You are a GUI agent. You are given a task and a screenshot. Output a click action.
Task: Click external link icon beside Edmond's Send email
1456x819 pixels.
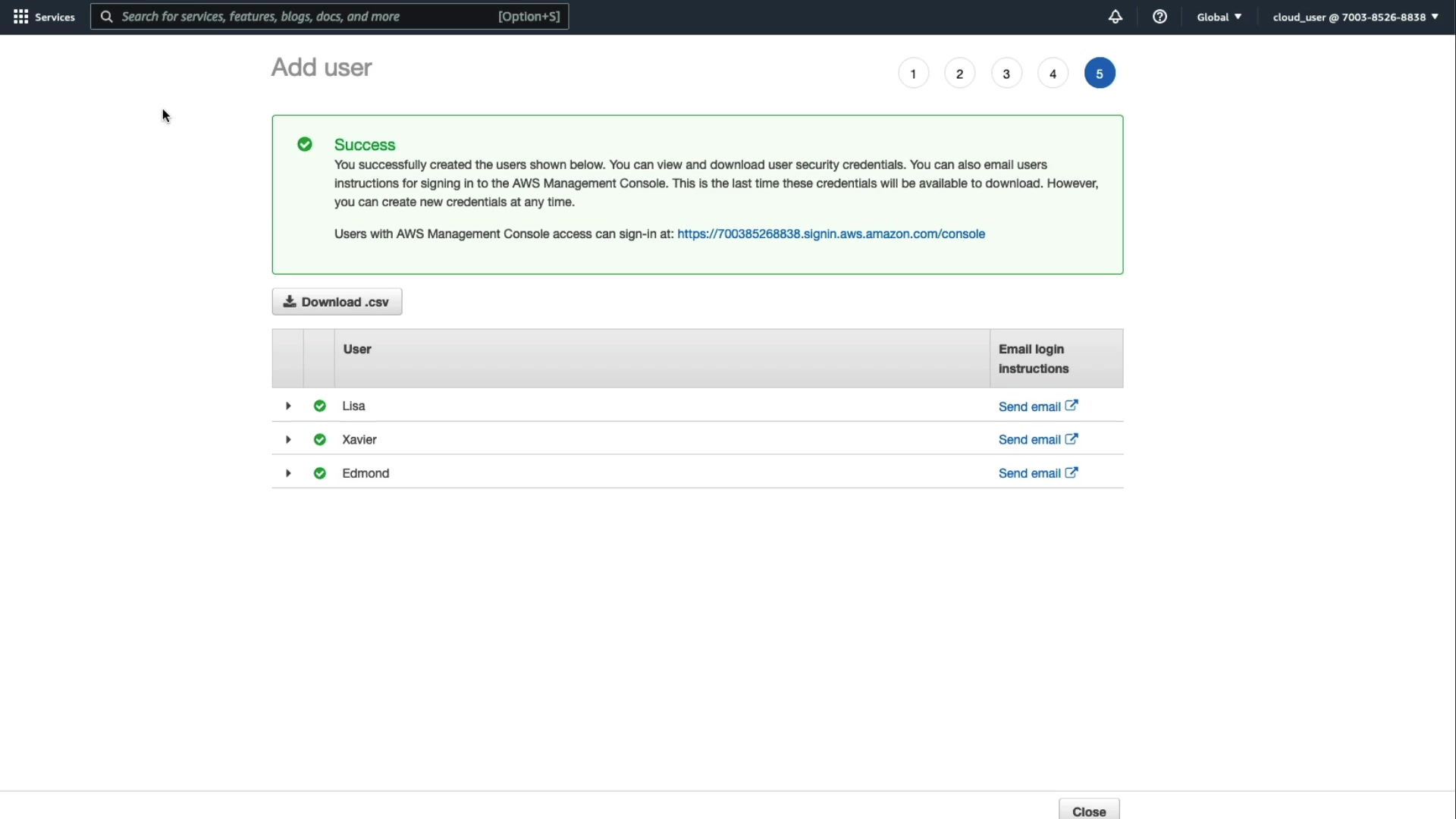pyautogui.click(x=1072, y=472)
